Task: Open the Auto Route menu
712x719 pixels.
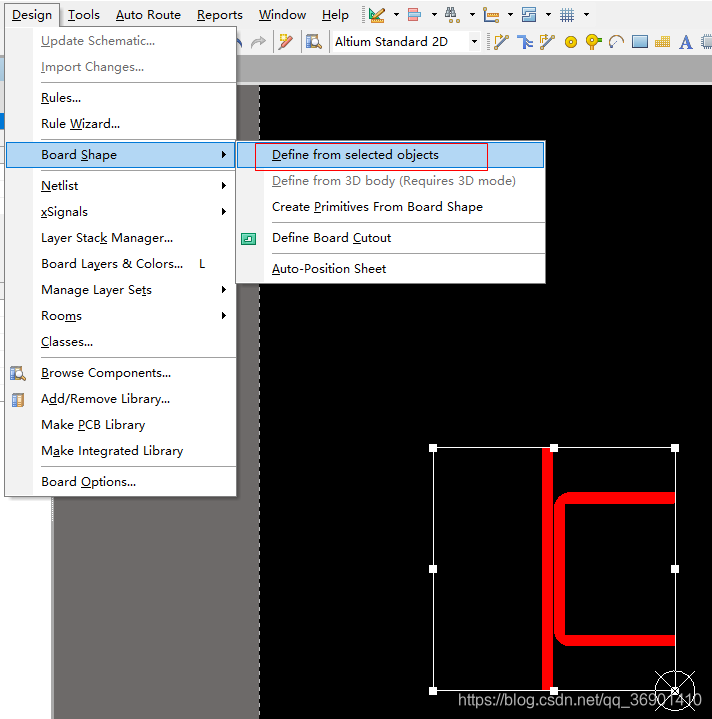Action: tap(148, 15)
